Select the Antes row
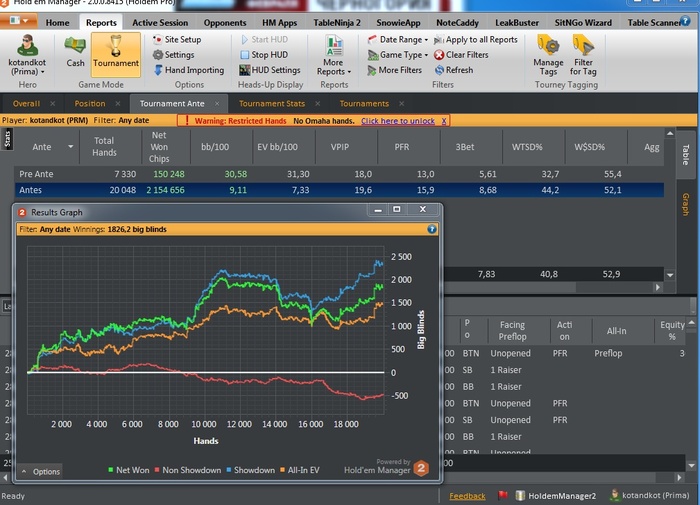 339,190
